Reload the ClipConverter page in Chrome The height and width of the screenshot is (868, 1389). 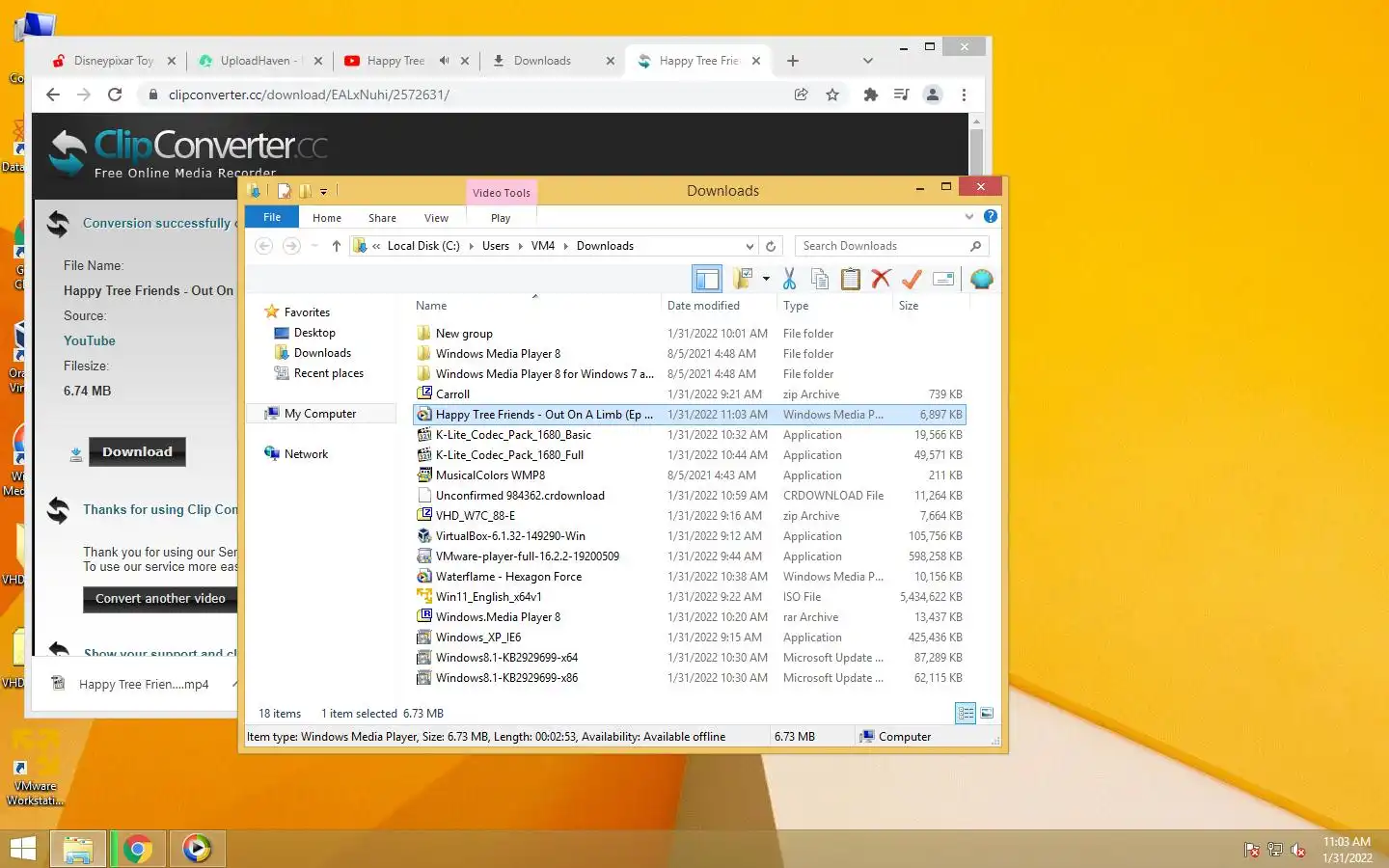point(115,95)
